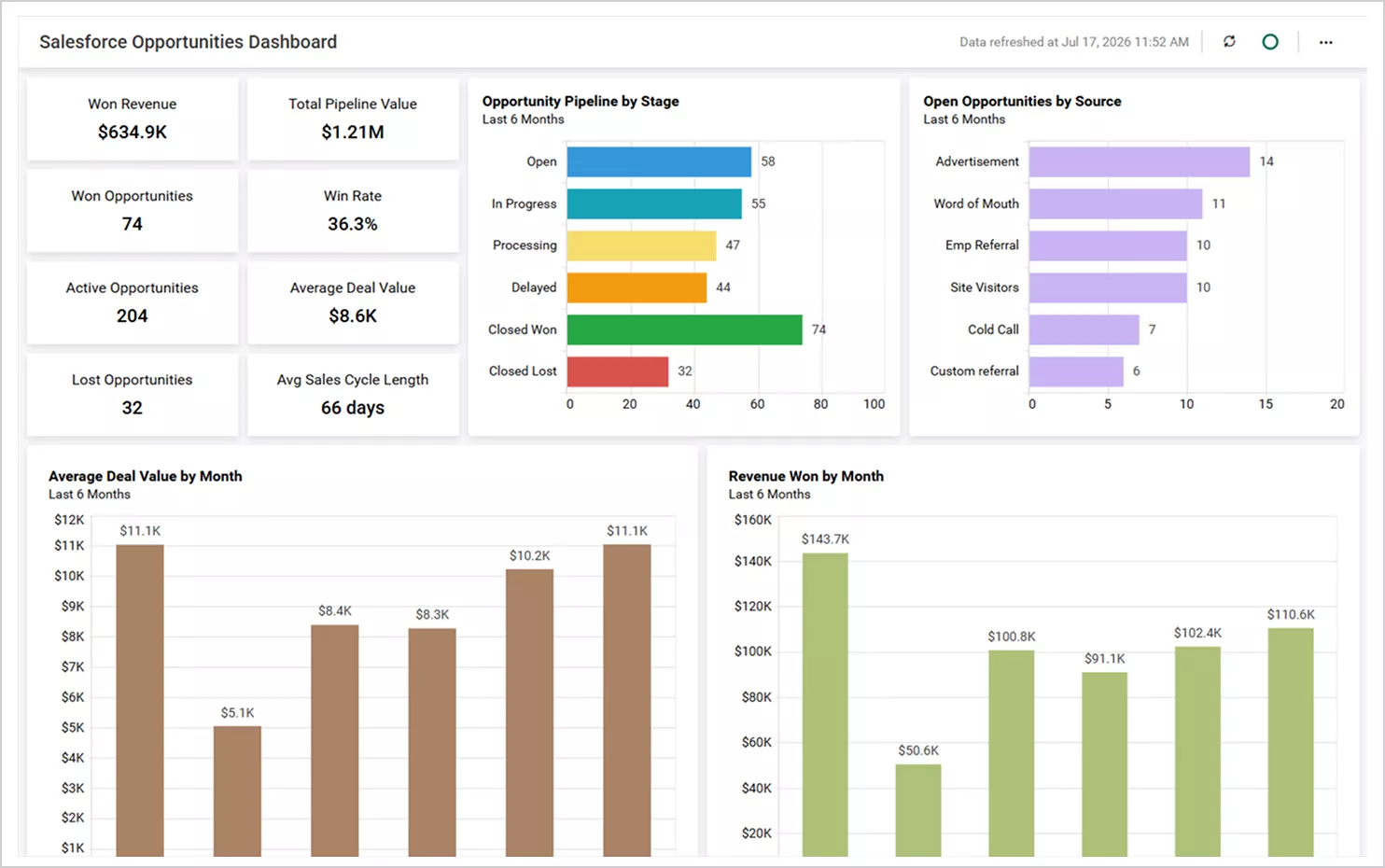This screenshot has height=868, width=1385.
Task: Select the Lost Opportunities 32 card
Action: (133, 395)
